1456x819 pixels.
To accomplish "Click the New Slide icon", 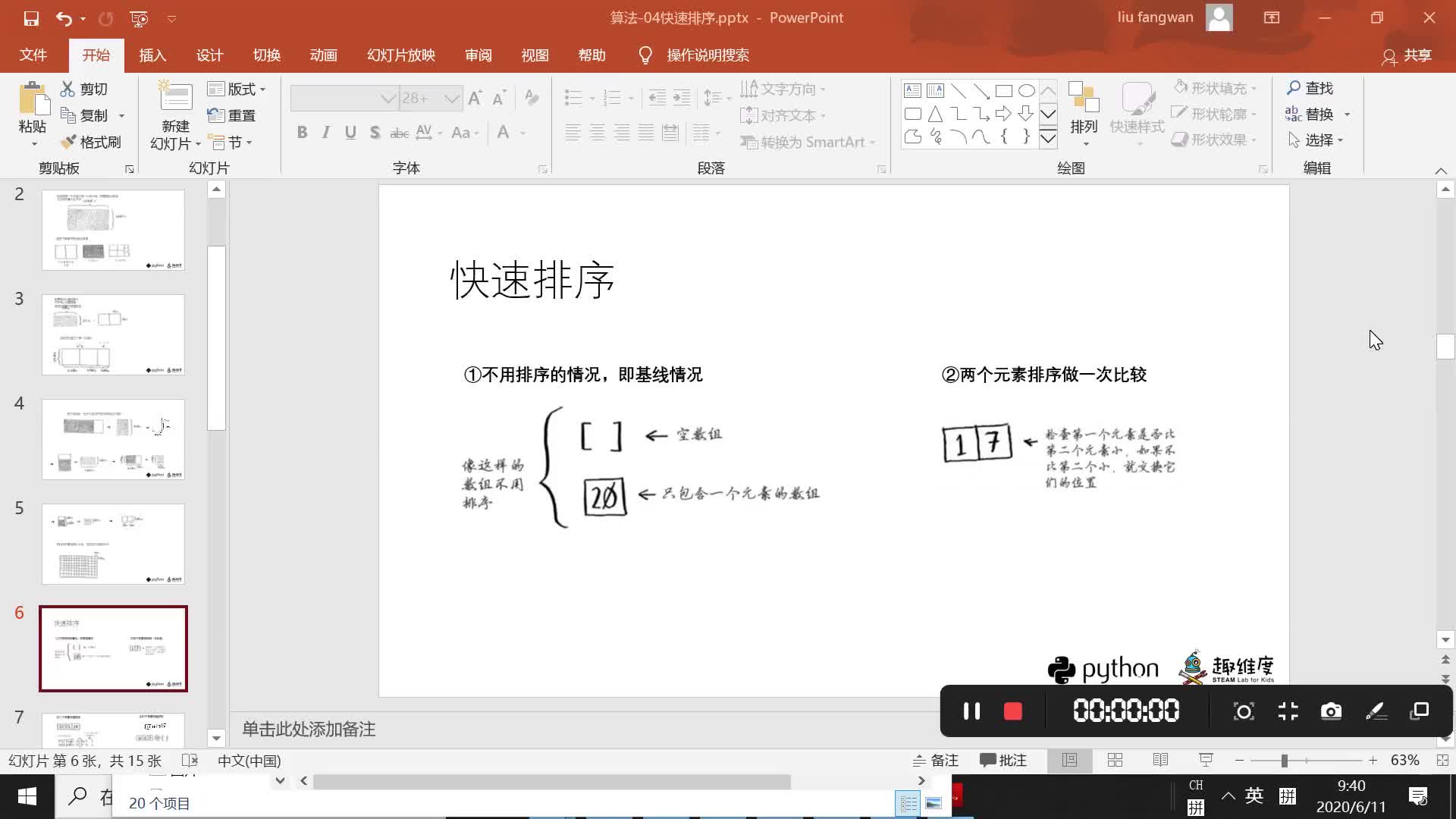I will click(175, 97).
